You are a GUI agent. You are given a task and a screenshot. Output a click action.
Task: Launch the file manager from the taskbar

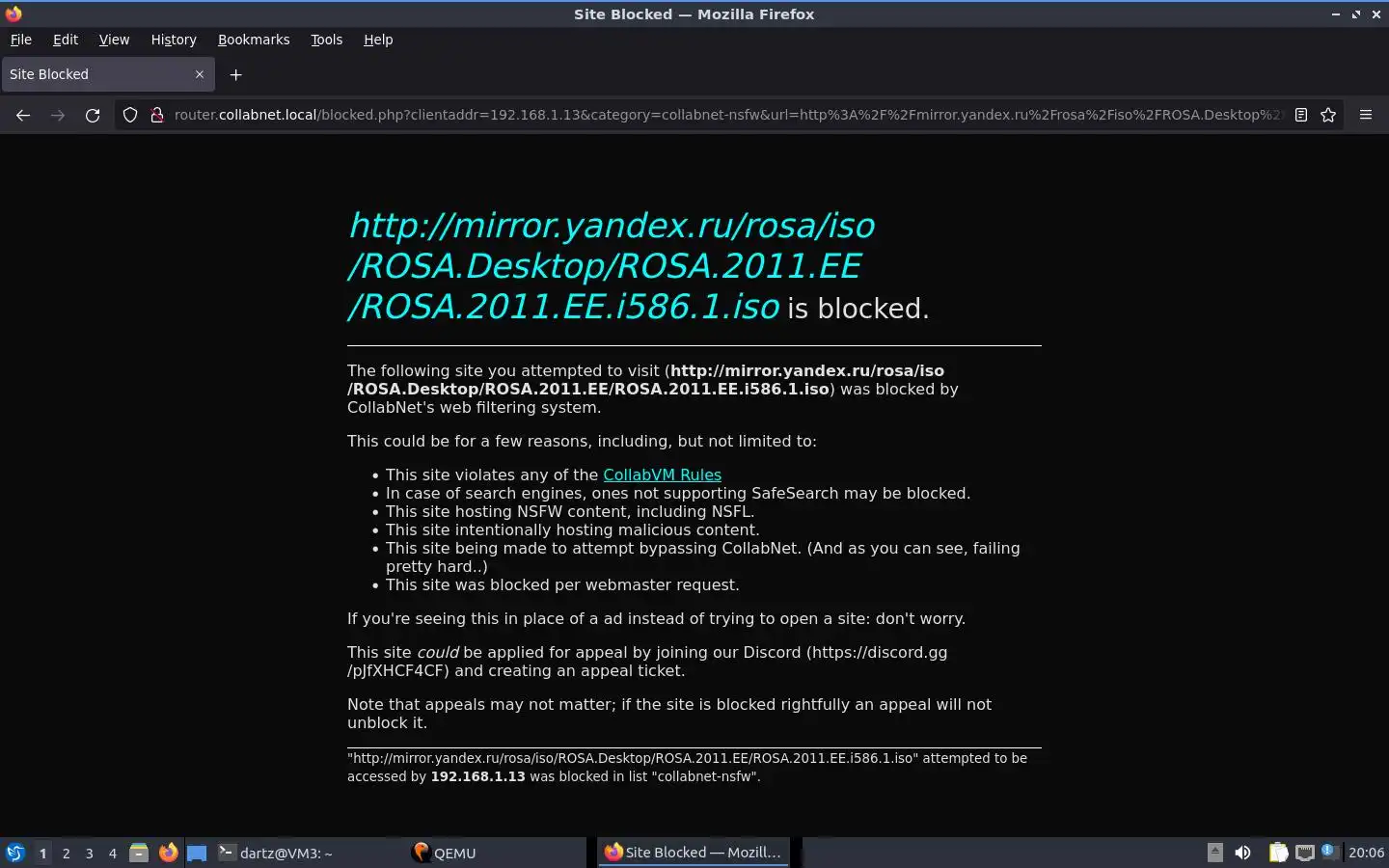[139, 853]
